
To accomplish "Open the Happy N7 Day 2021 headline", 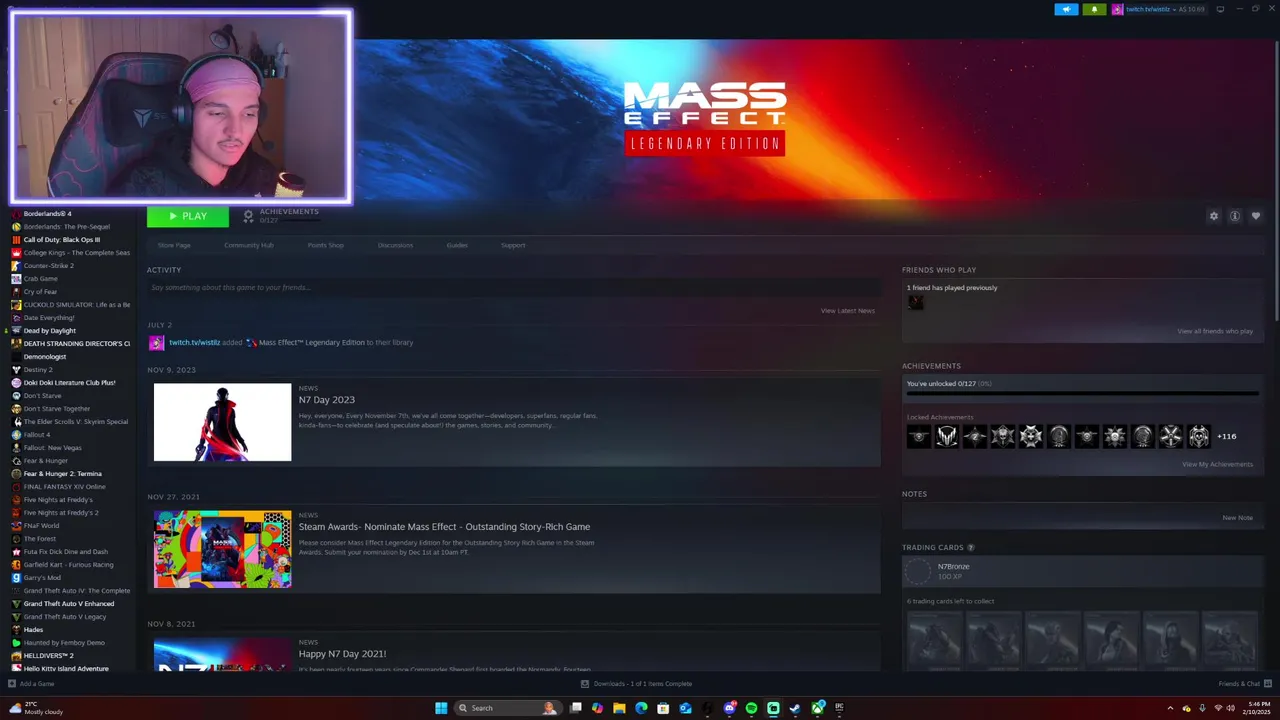I will click(342, 654).
